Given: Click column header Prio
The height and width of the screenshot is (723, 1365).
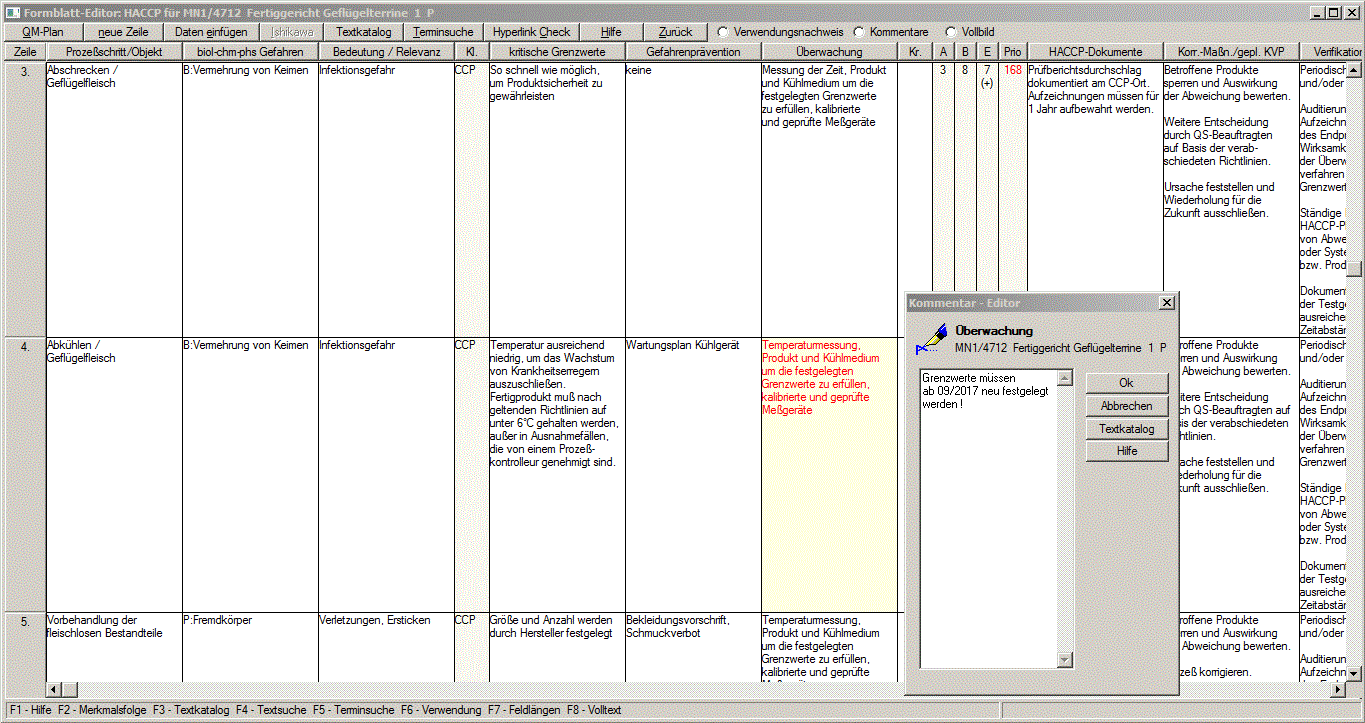Looking at the screenshot, I should tap(1013, 52).
